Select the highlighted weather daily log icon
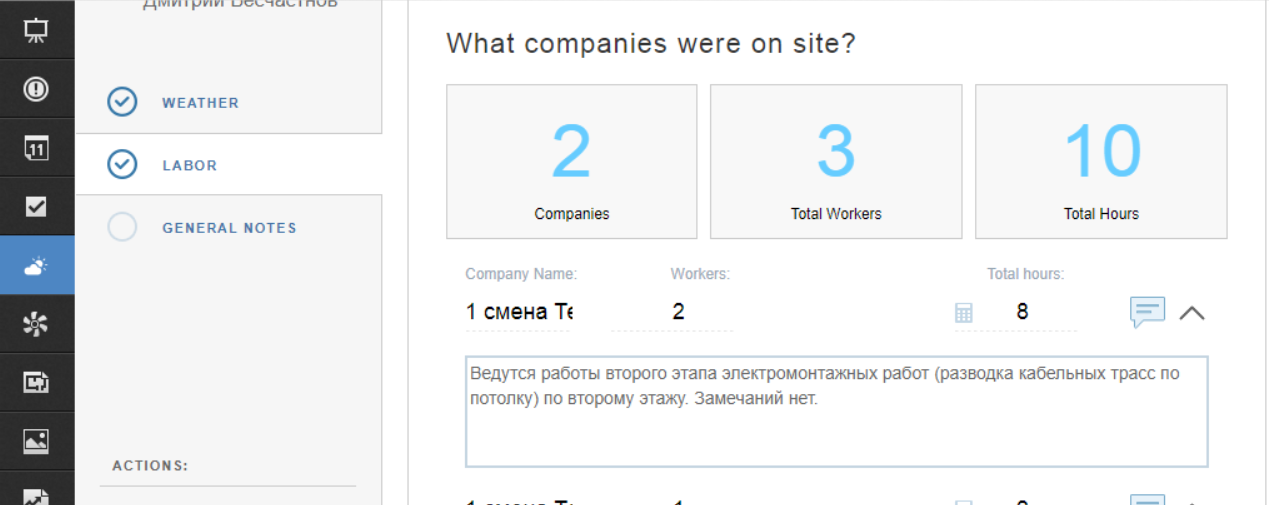The width and height of the screenshot is (1269, 505). click(x=36, y=266)
